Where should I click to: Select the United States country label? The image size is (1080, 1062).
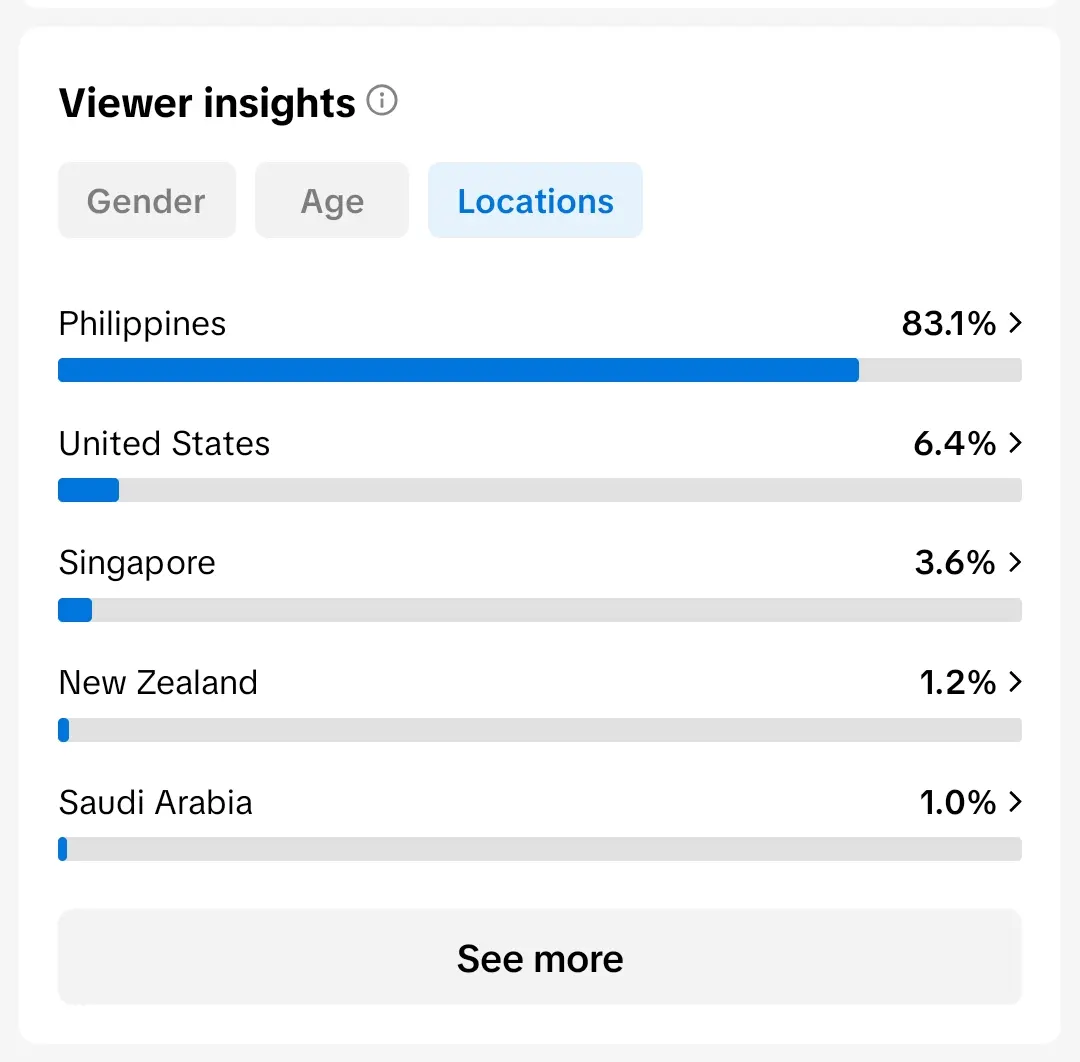click(x=164, y=443)
